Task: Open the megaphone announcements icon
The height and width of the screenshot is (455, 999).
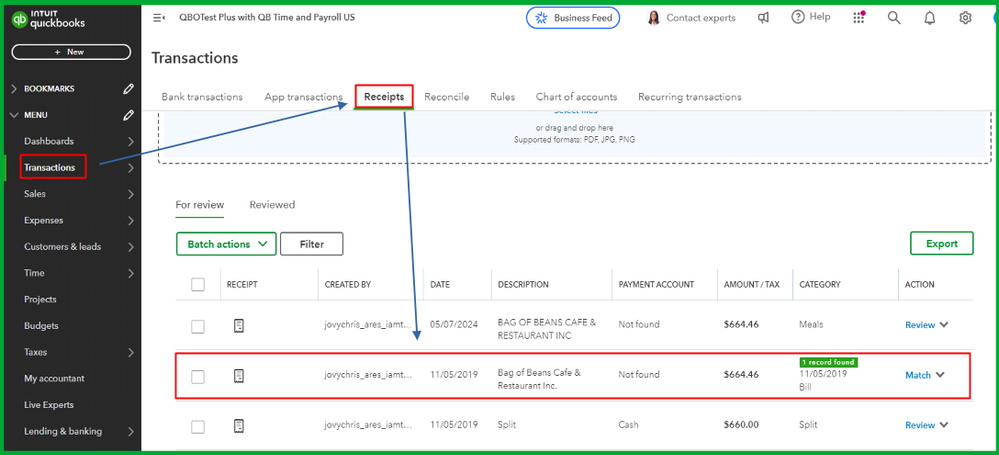Action: pyautogui.click(x=763, y=18)
